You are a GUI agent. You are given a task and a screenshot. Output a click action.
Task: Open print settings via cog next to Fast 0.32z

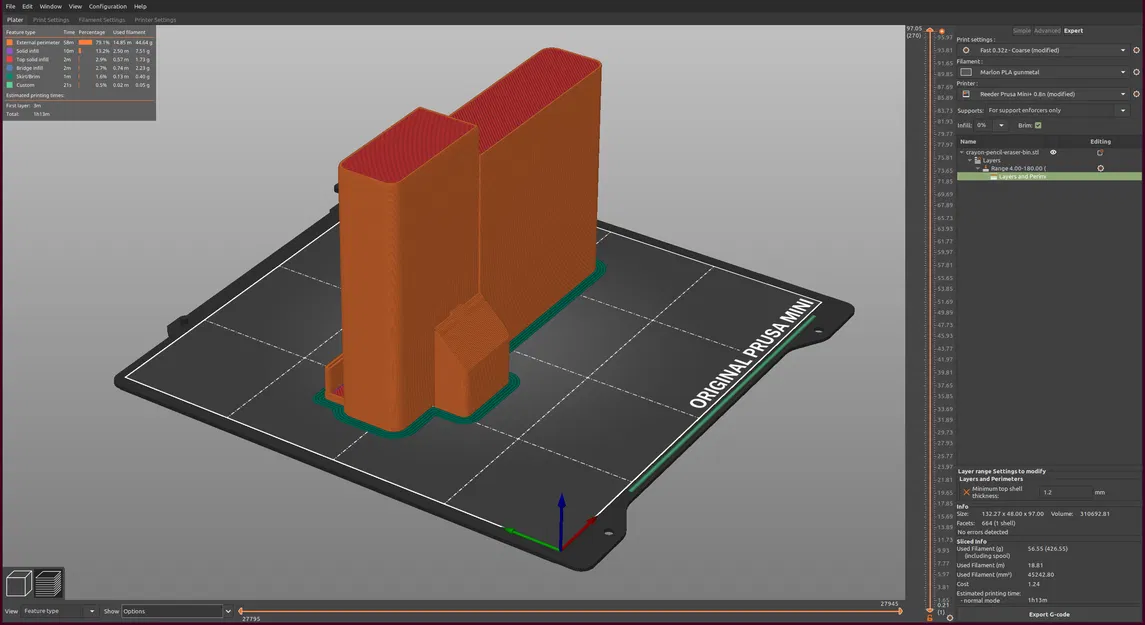point(1136,50)
